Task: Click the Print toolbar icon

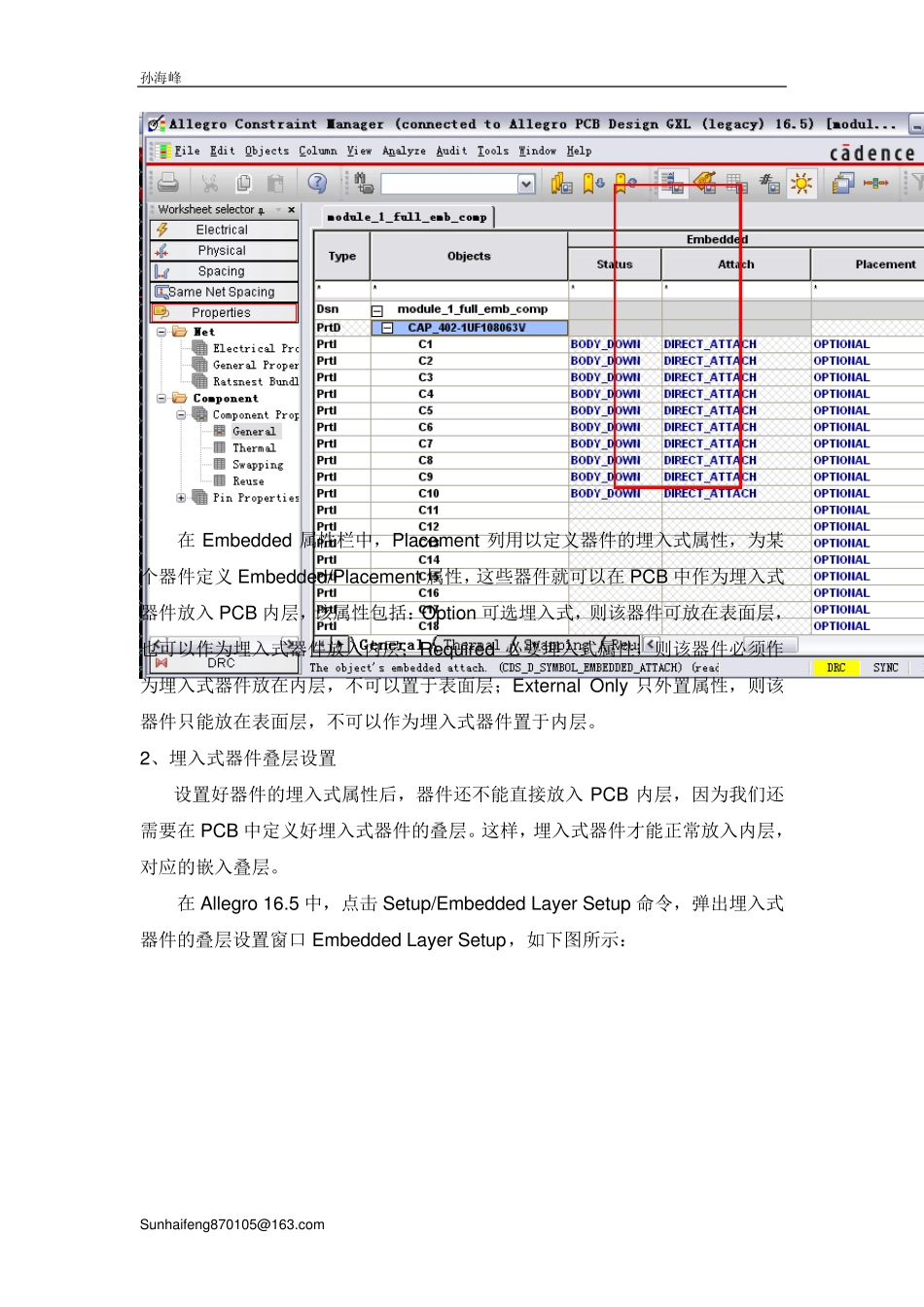Action: click(168, 183)
